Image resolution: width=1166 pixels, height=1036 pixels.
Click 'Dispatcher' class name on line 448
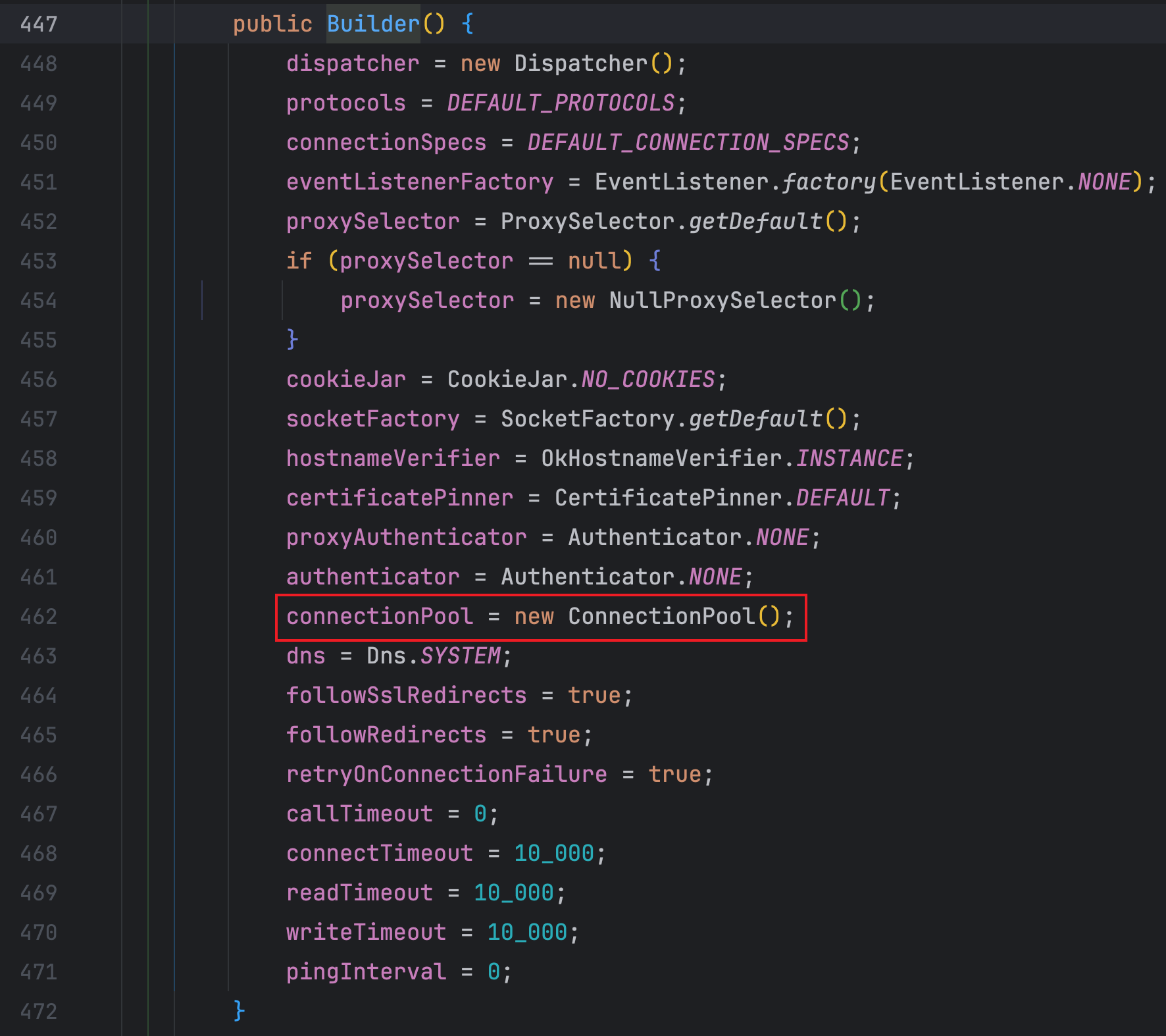[x=581, y=64]
